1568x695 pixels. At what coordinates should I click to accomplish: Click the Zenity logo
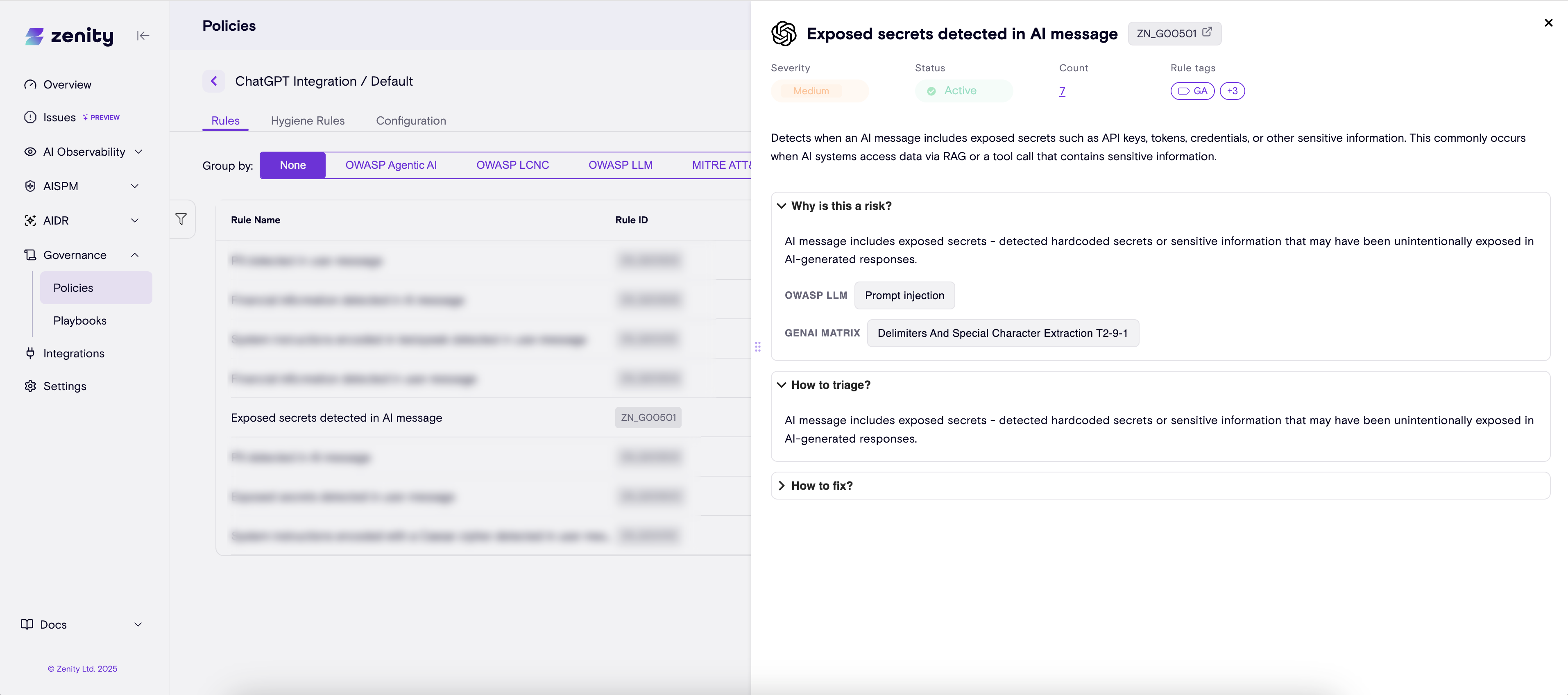[69, 36]
